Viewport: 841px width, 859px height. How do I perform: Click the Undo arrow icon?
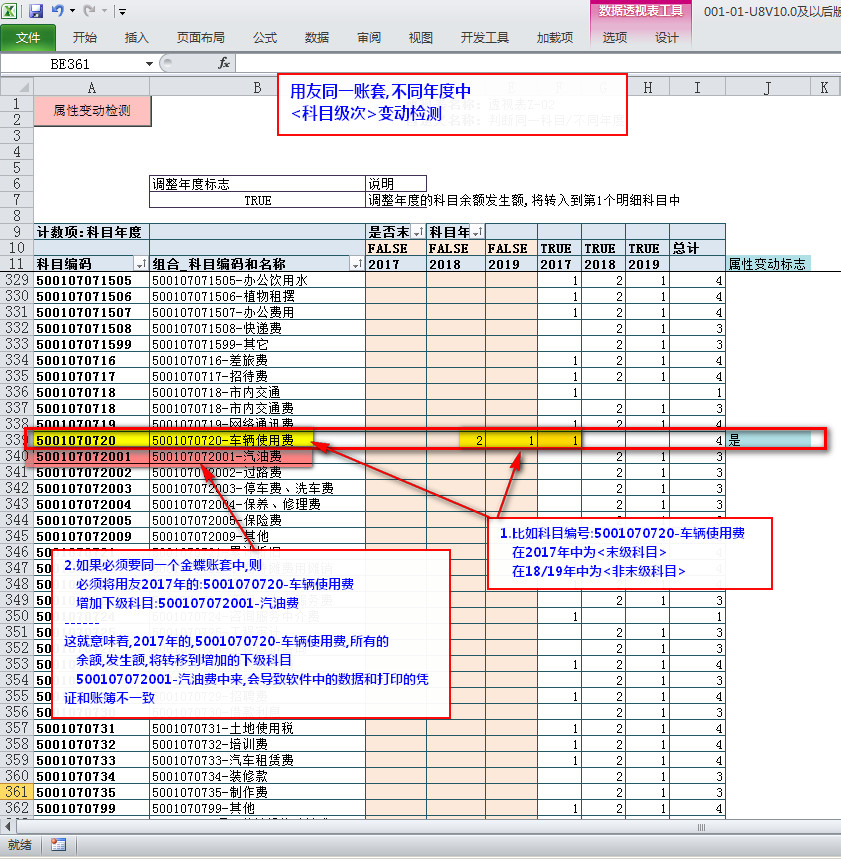click(x=58, y=11)
